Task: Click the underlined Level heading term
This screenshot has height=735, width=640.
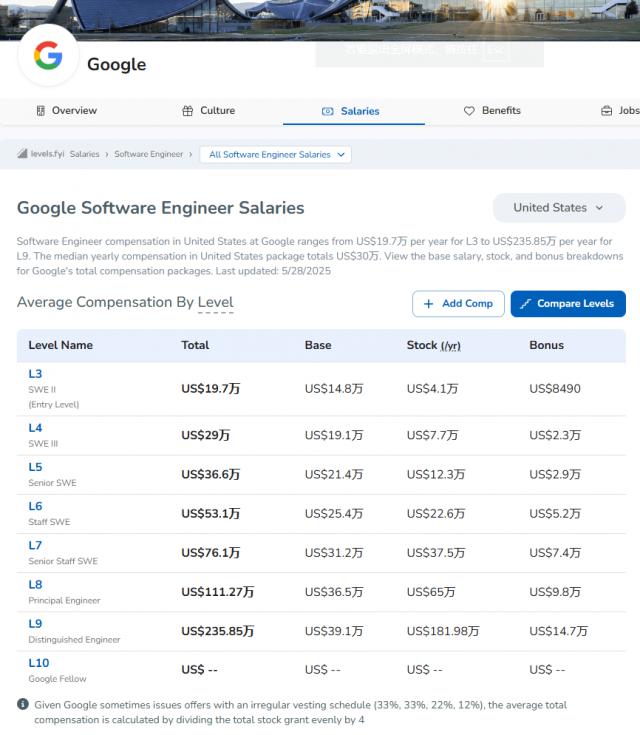Action: pos(215,303)
